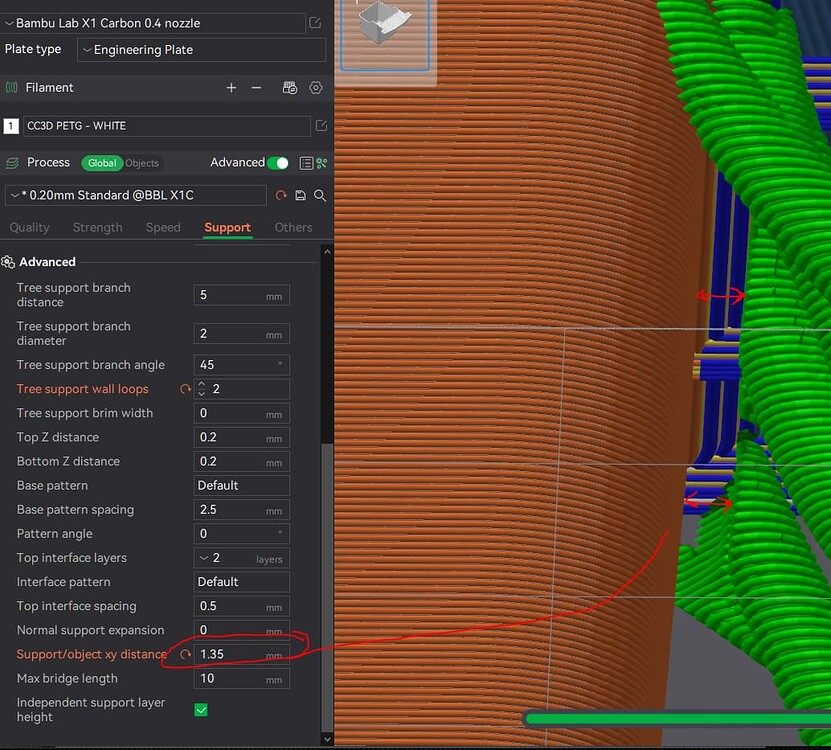The image size is (831, 750).
Task: Click the Tree support branch angle field
Action: 242,365
